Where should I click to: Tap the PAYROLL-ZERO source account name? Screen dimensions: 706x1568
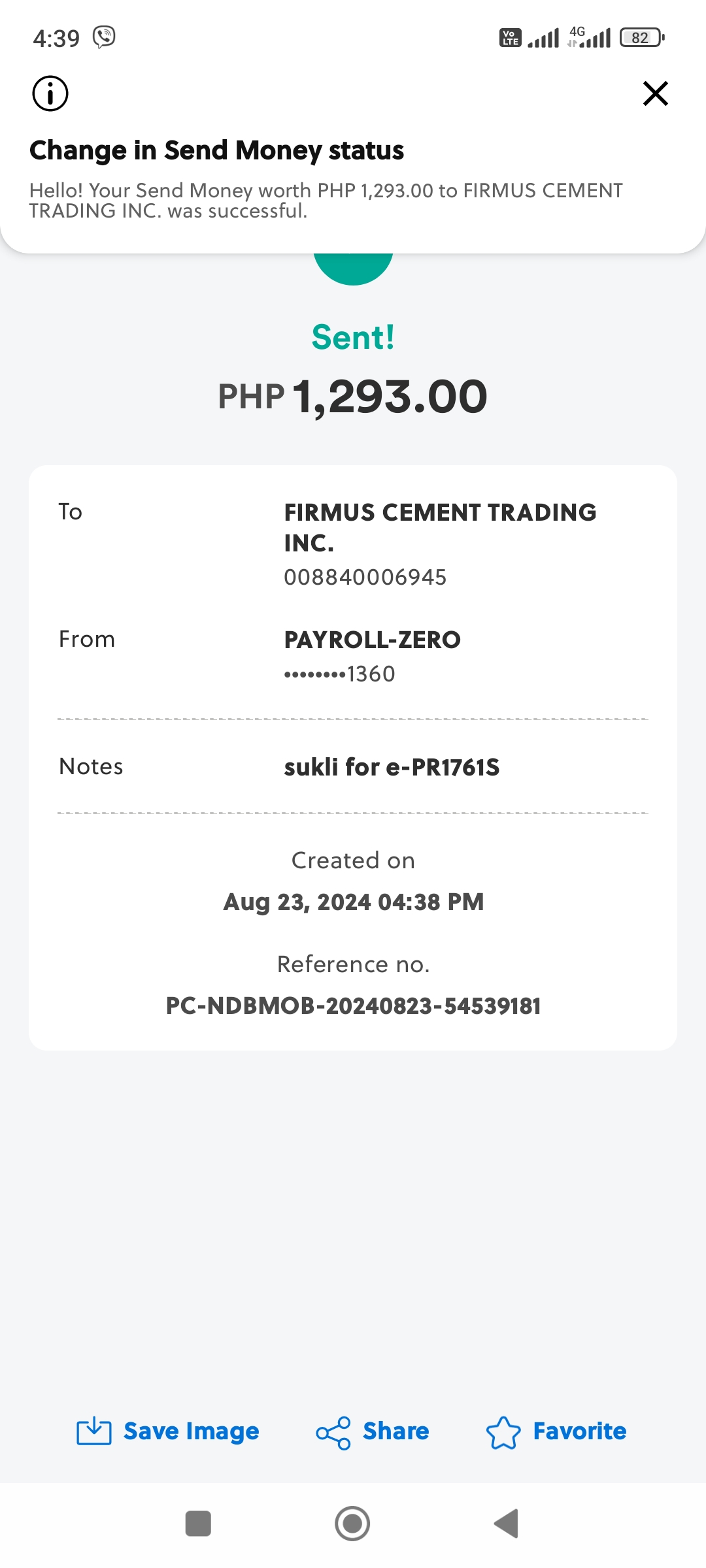(x=372, y=640)
